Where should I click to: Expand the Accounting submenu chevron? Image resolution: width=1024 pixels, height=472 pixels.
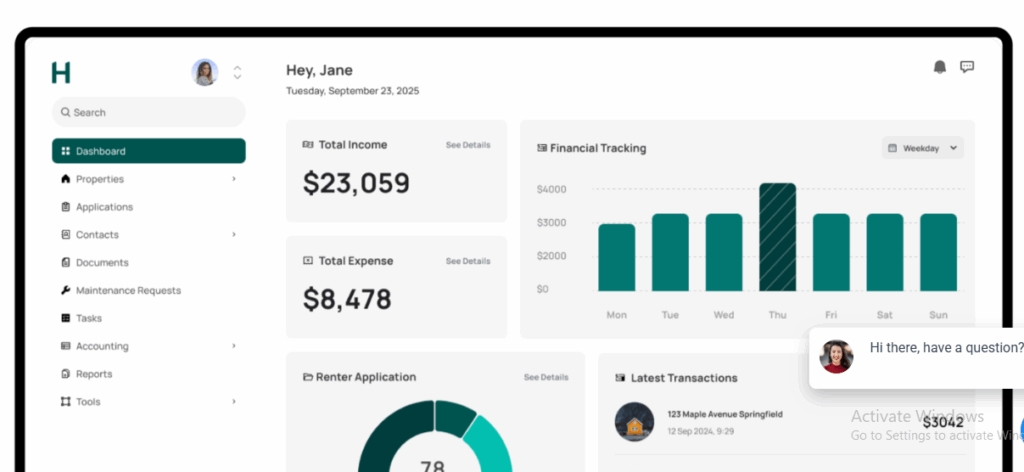[x=234, y=346]
